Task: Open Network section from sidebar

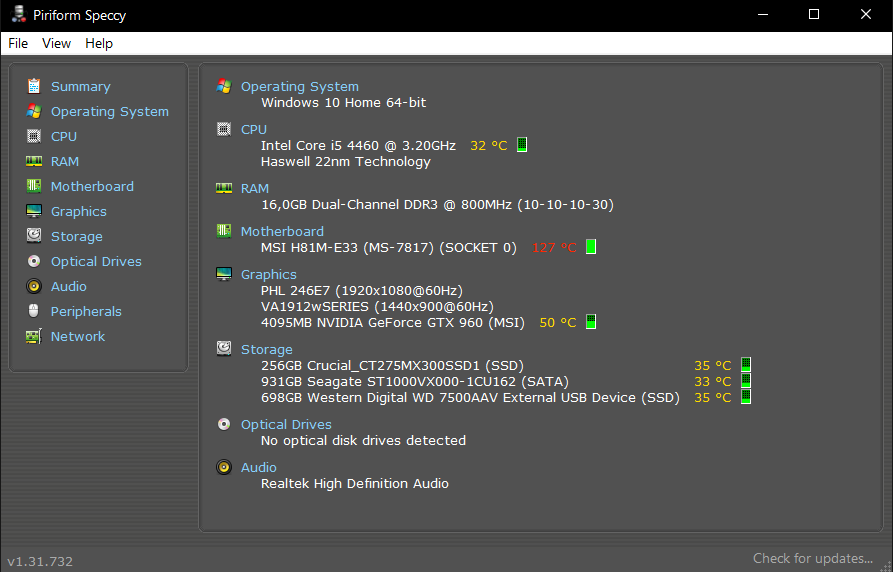Action: click(x=78, y=337)
